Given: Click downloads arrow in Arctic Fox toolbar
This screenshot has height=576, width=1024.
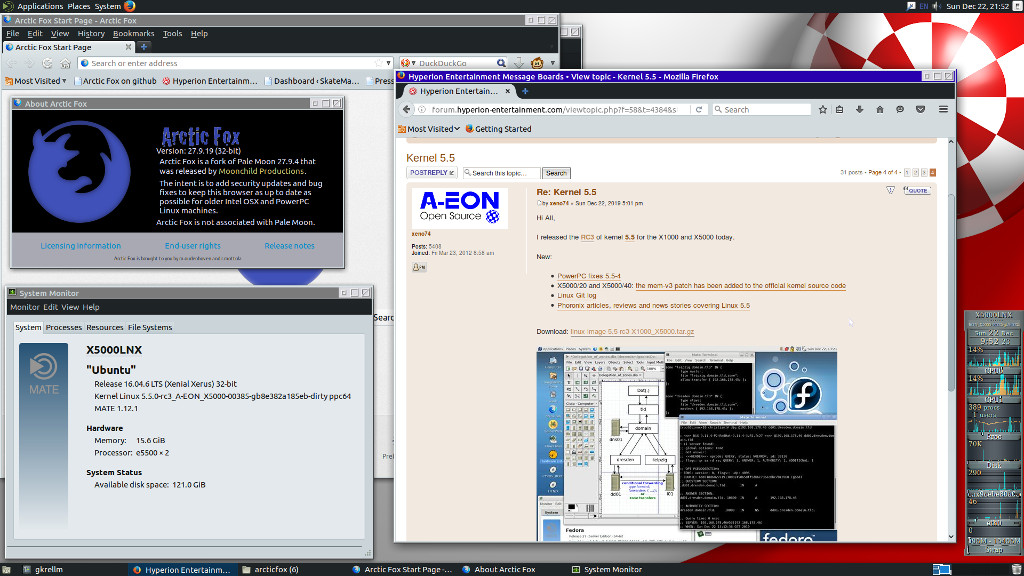Looking at the screenshot, I should pos(519,63).
